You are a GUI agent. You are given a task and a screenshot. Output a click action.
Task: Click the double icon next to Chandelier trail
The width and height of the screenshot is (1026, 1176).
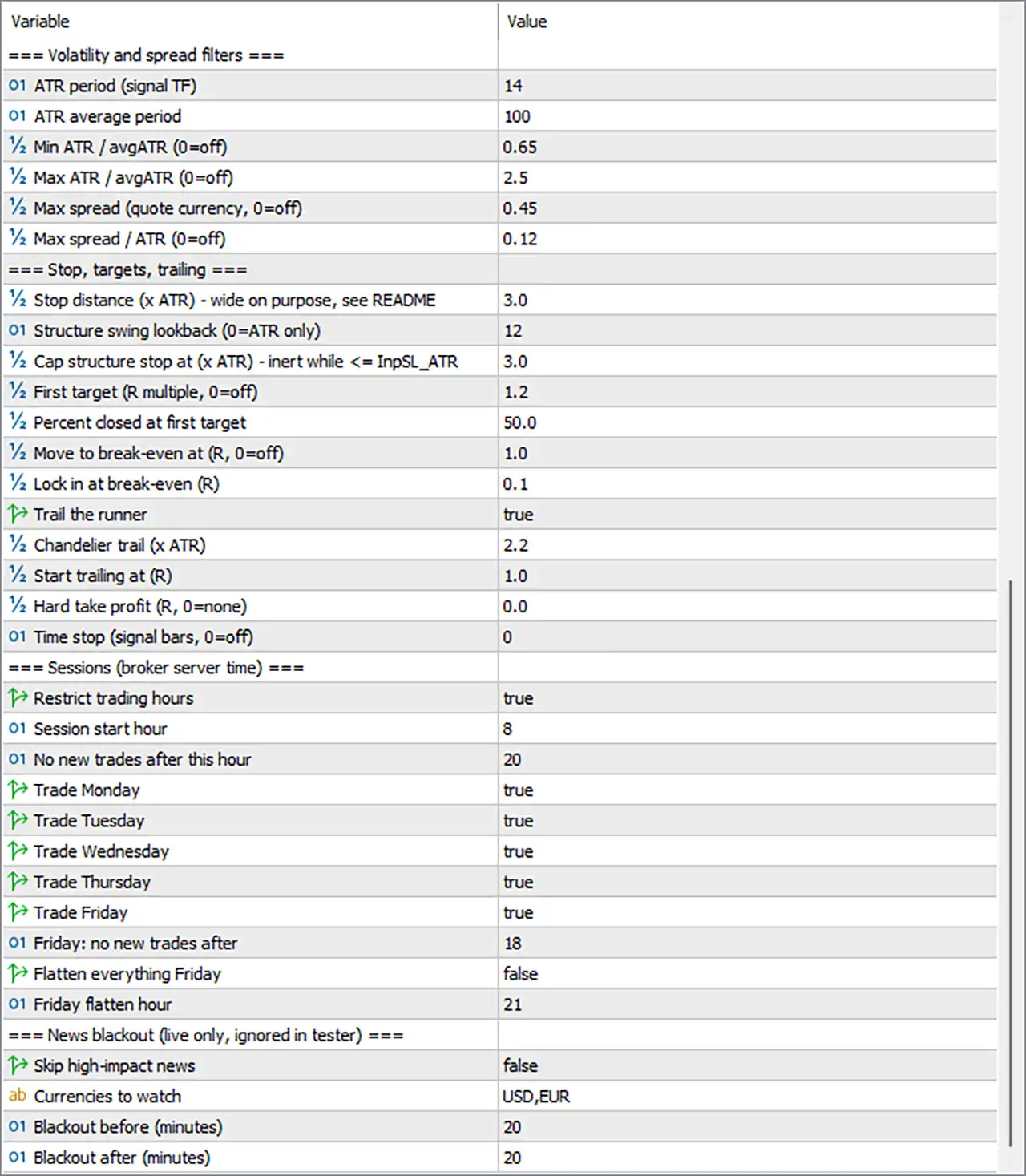click(17, 544)
